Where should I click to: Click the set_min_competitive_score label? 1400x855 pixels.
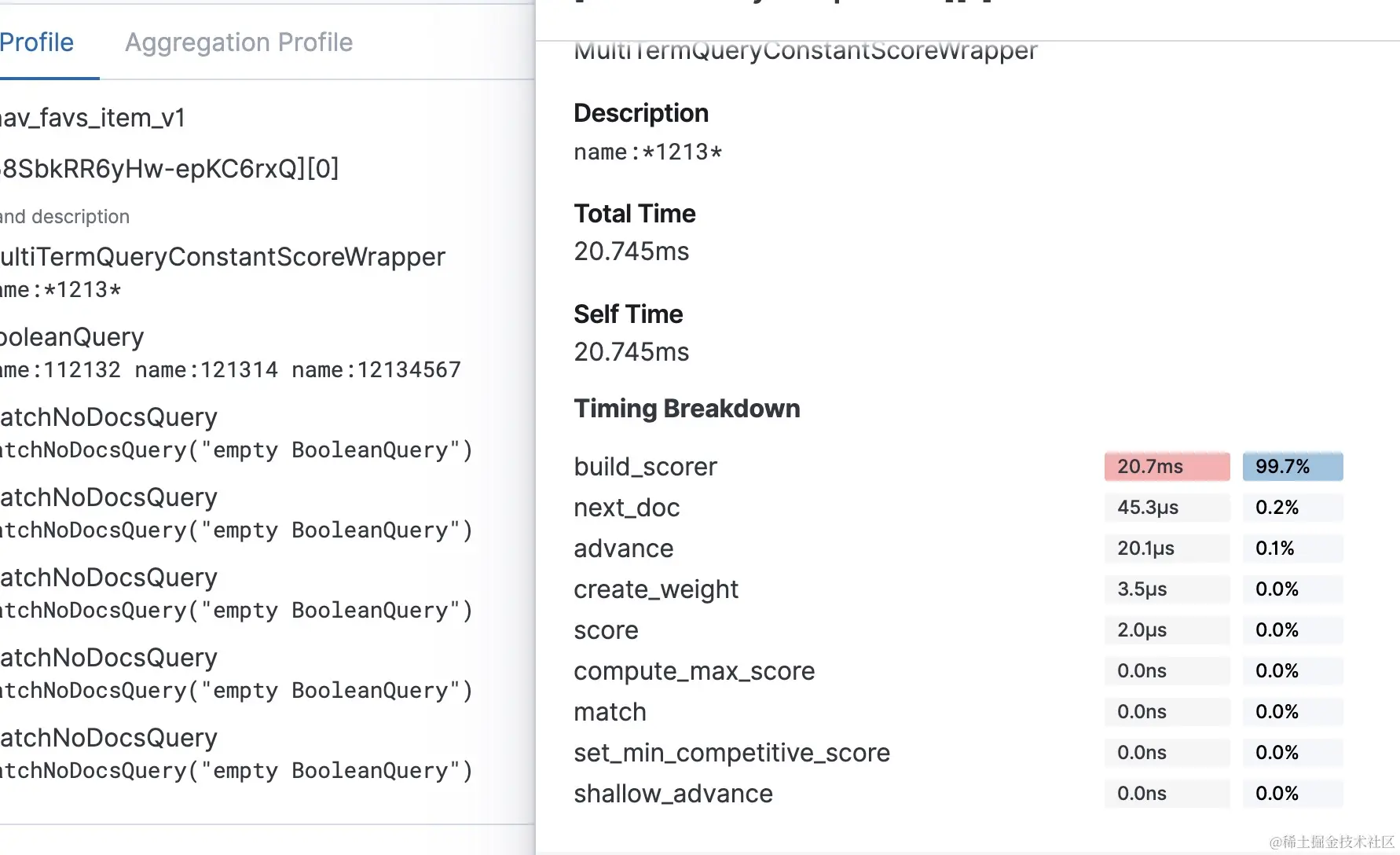click(731, 753)
